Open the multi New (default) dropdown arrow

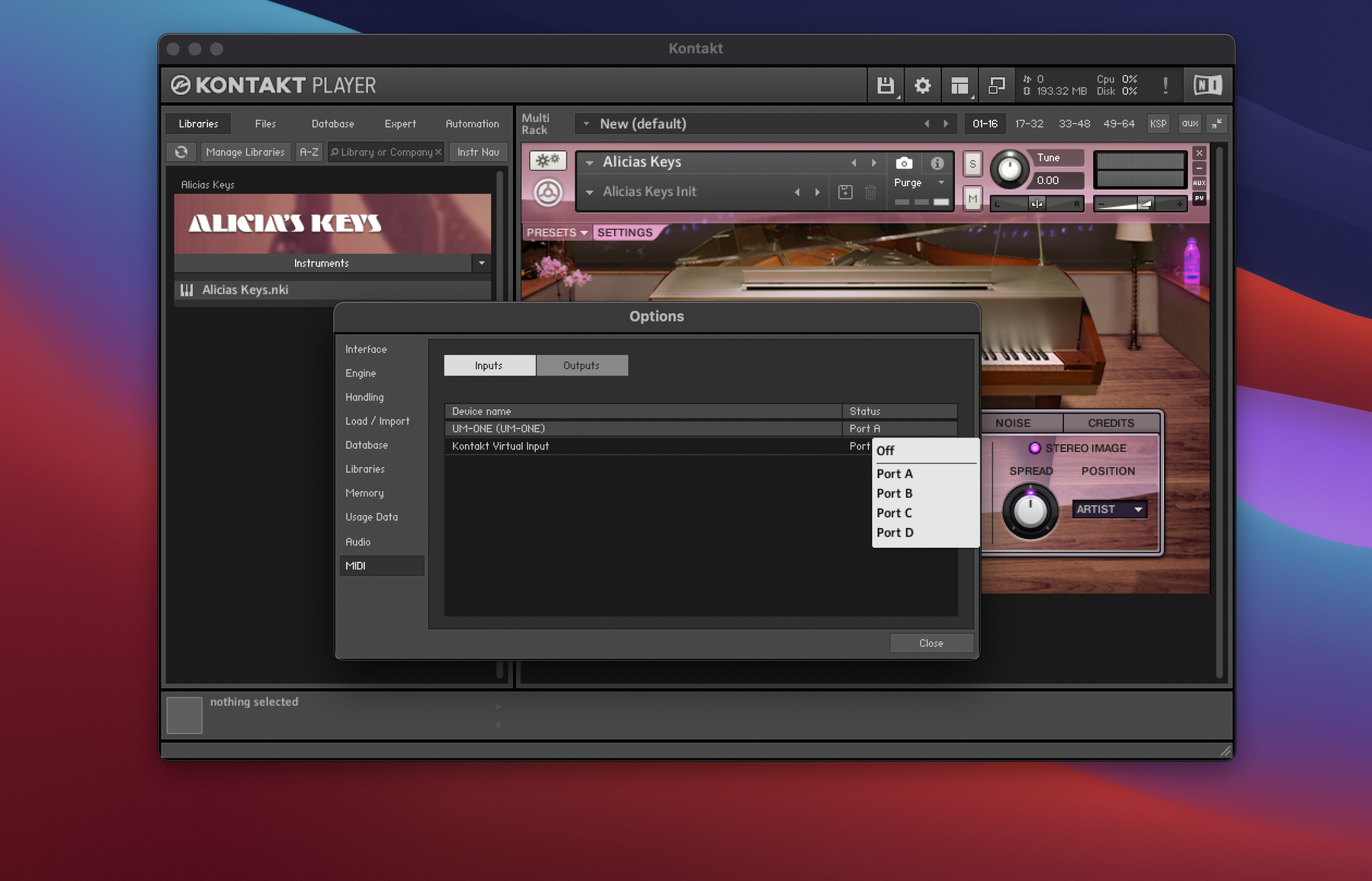(x=586, y=123)
